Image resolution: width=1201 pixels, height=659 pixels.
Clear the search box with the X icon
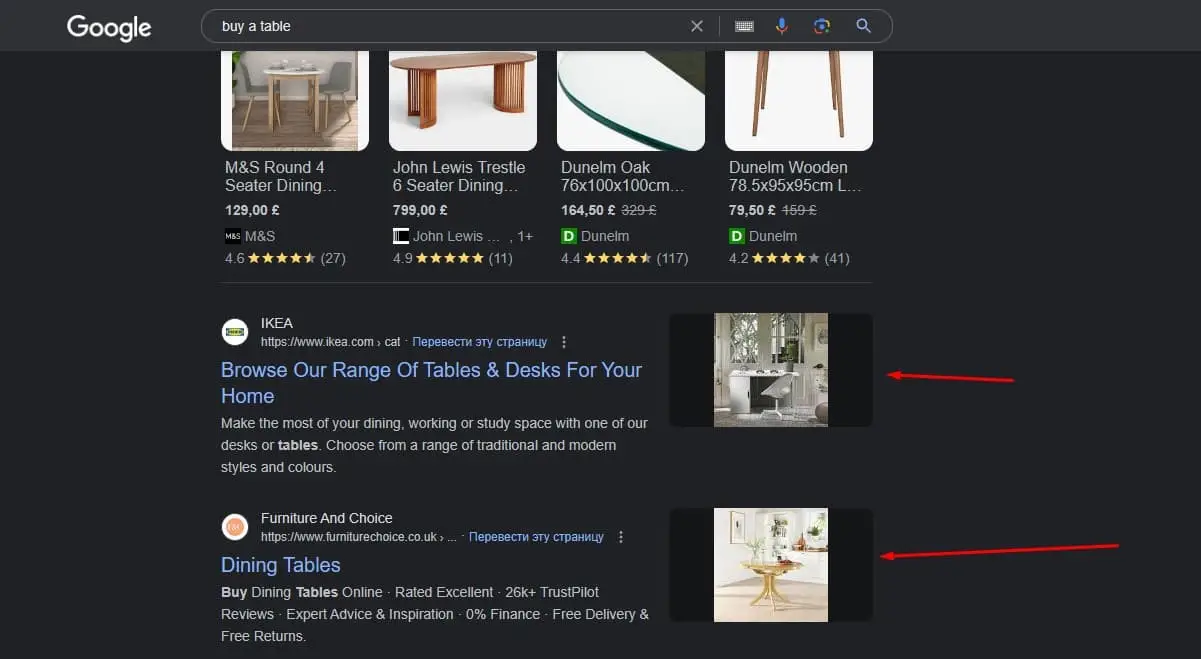click(x=697, y=26)
